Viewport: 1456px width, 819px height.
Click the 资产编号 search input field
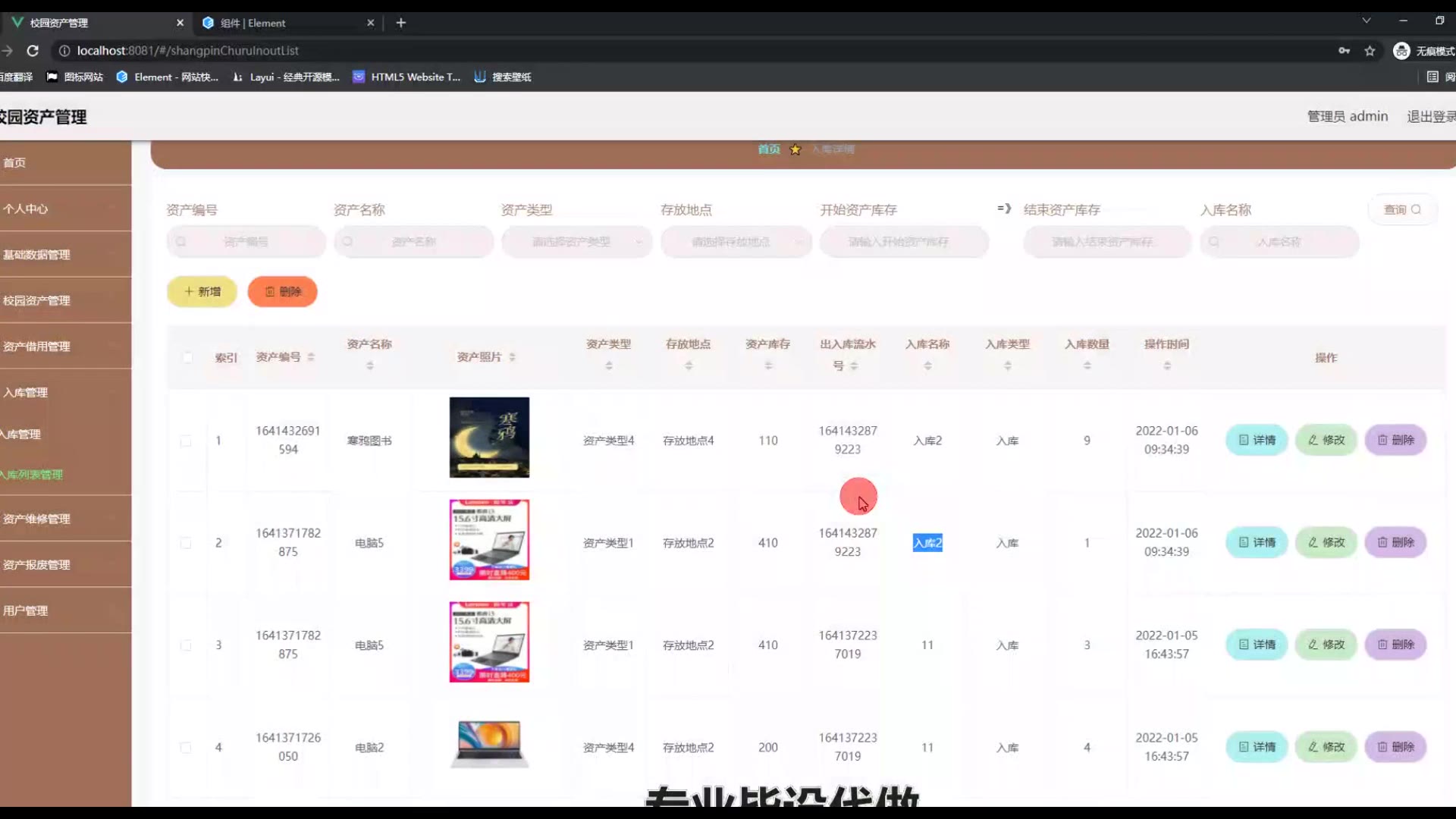(246, 242)
